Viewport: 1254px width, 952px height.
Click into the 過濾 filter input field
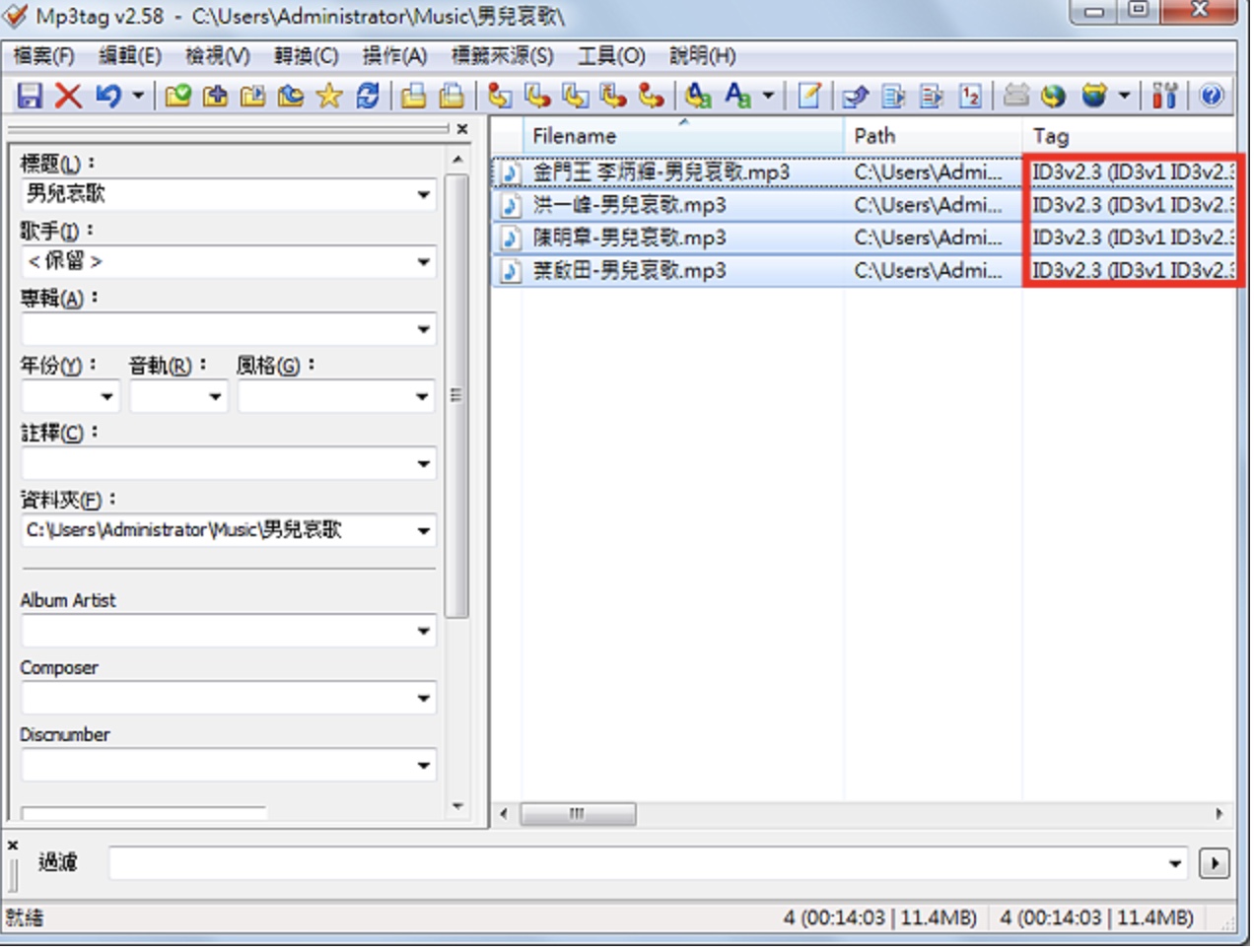pyautogui.click(x=638, y=864)
